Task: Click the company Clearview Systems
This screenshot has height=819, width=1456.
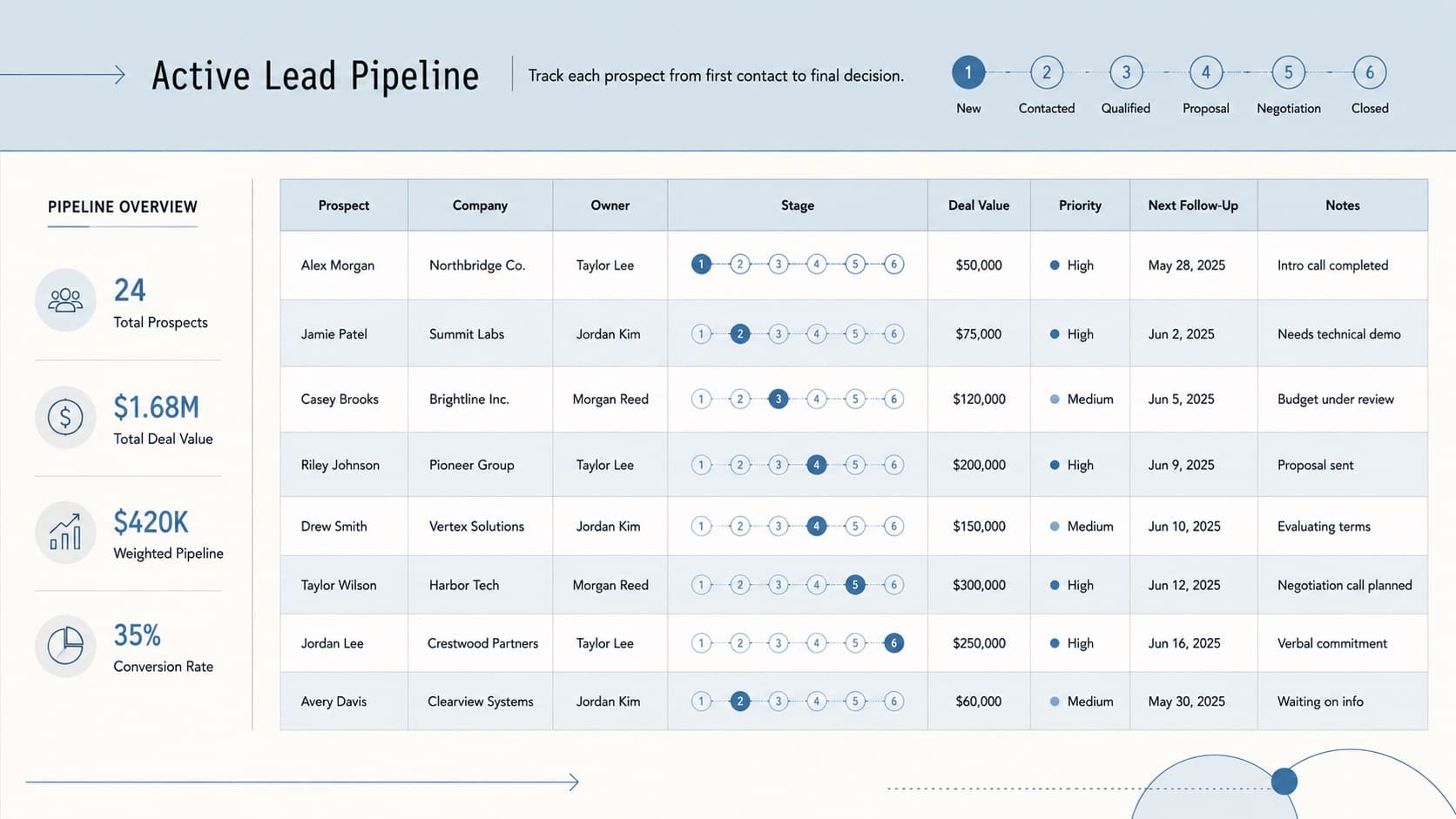Action: point(481,702)
